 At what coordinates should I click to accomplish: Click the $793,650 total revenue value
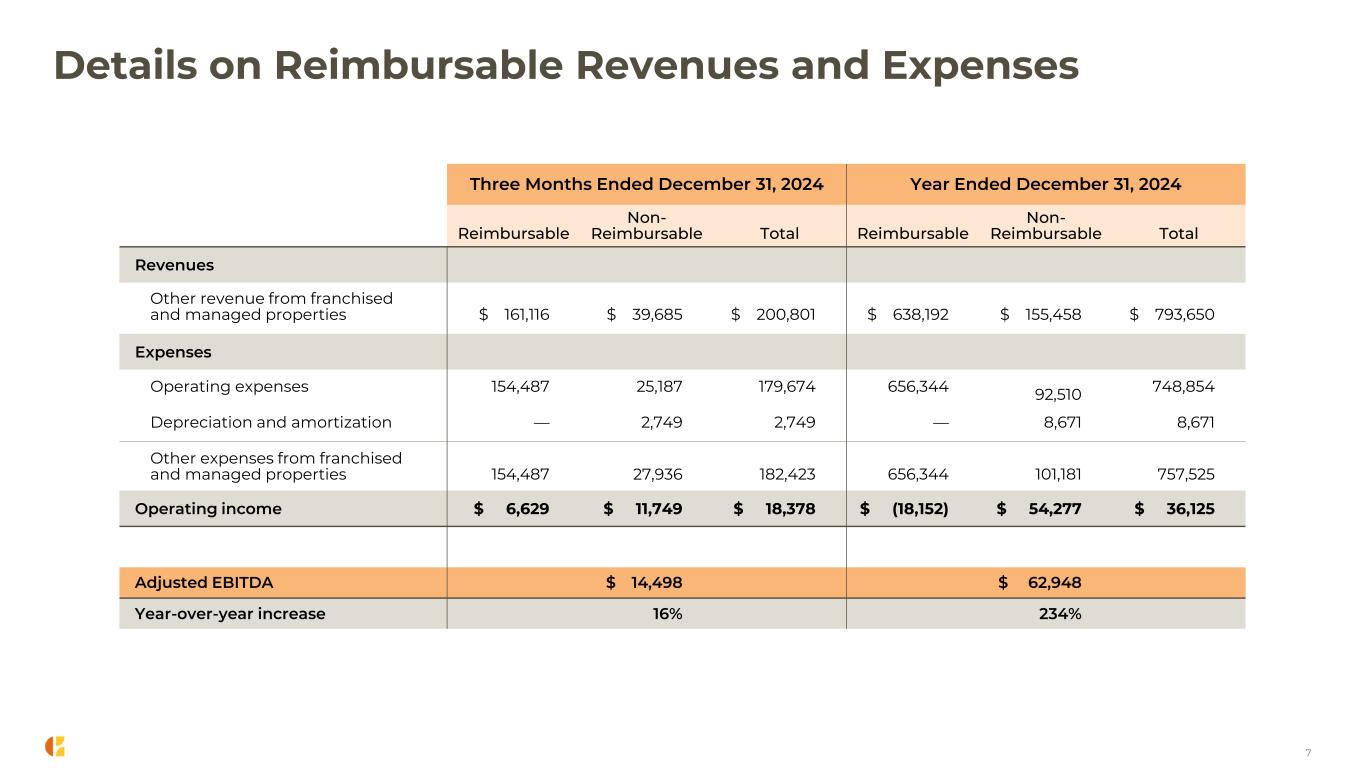pos(1172,314)
